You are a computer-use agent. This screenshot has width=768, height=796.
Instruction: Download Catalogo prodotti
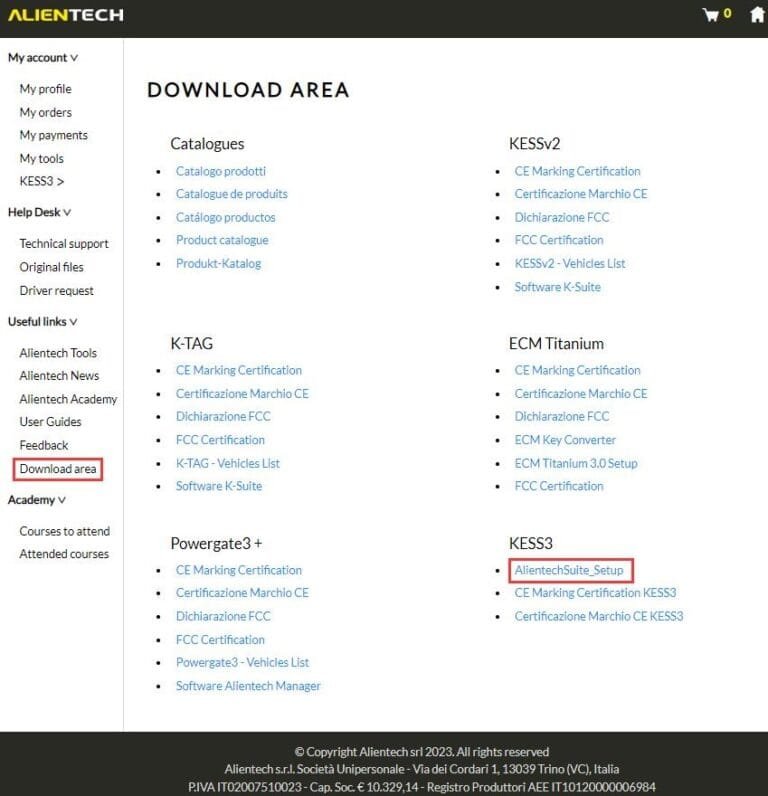tap(221, 171)
